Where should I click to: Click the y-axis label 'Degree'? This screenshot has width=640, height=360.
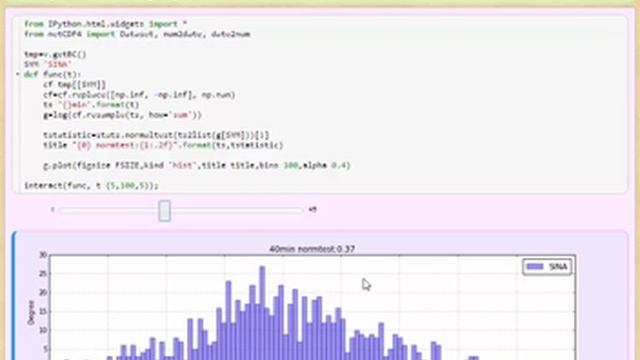(x=31, y=312)
